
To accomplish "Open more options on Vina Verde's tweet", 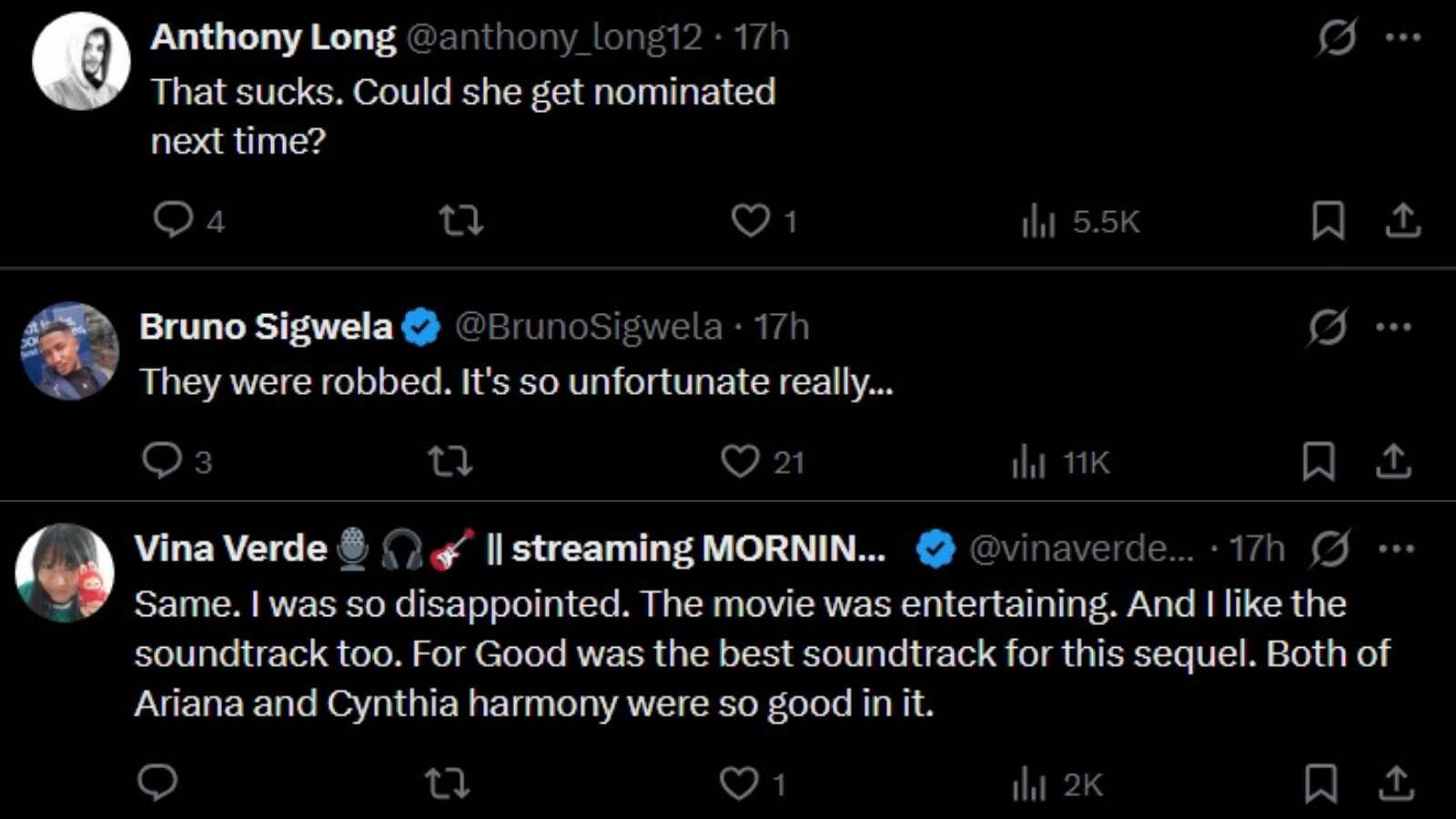I will [1396, 549].
